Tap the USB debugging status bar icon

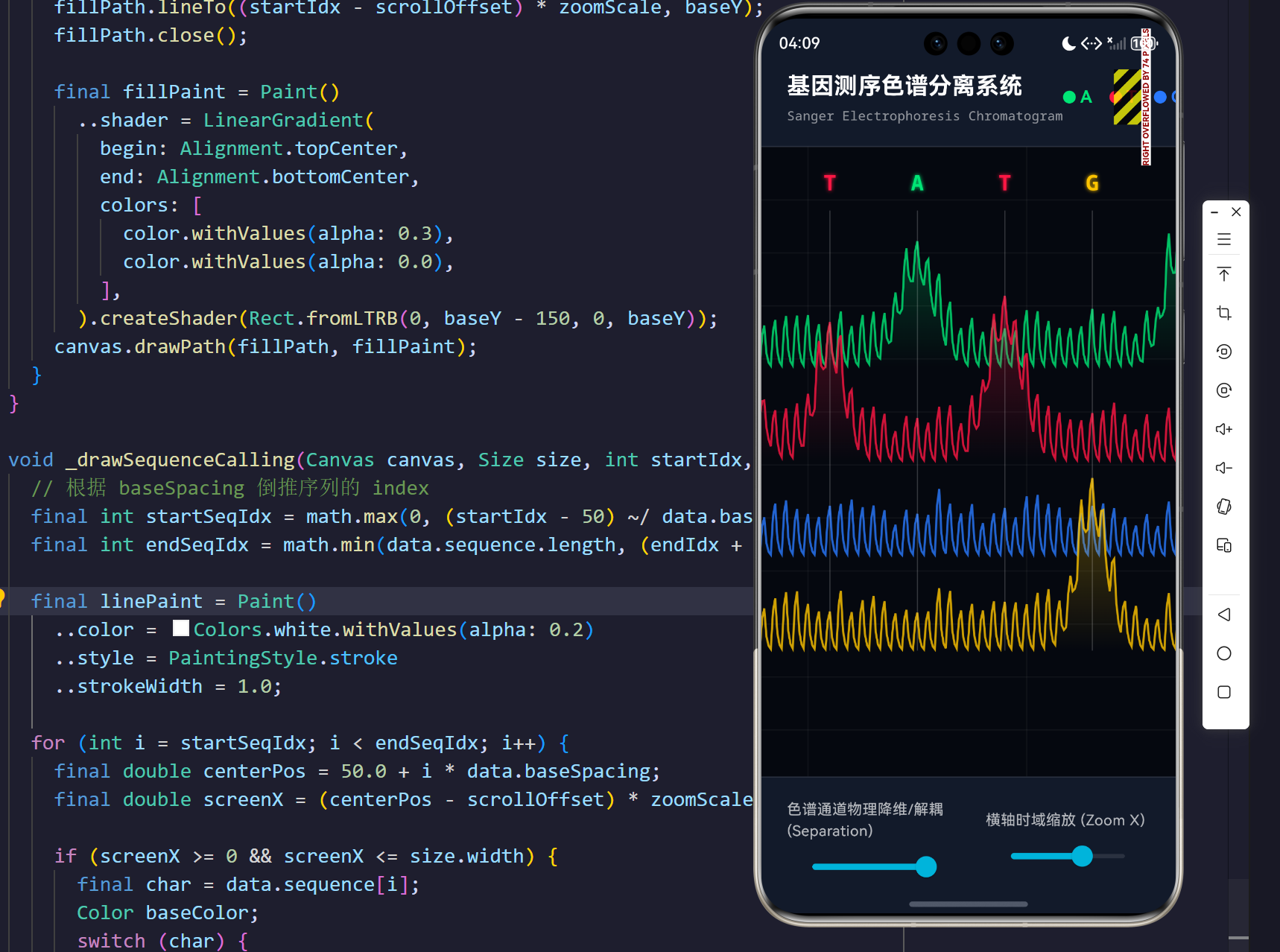click(1092, 43)
